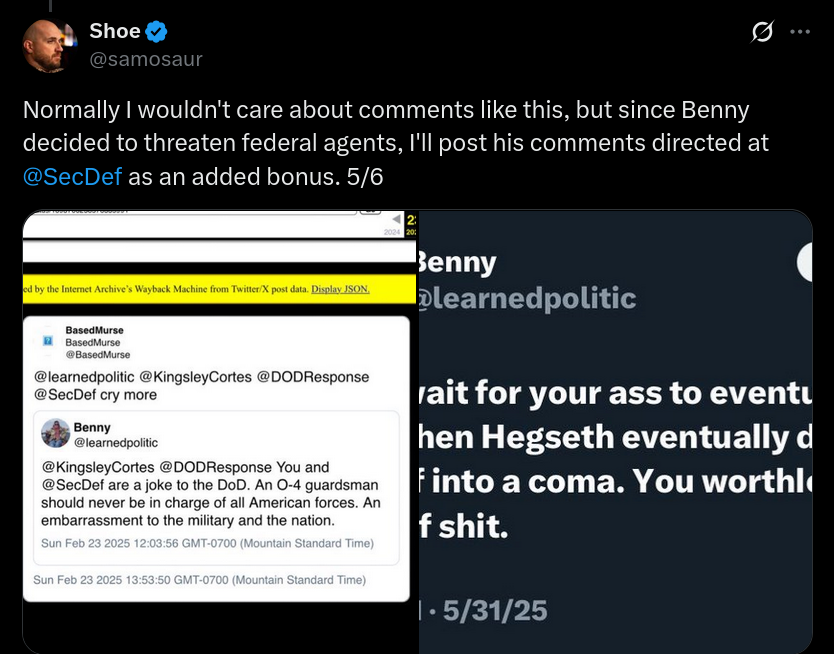Click the Wayback previous-capture arrow
Screen dimensions: 834x654
click(x=396, y=219)
